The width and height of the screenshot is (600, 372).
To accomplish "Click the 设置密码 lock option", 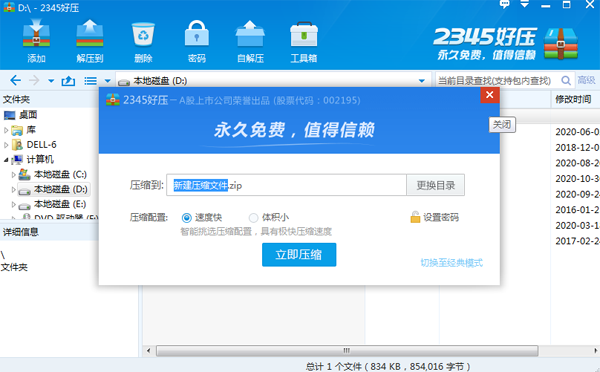I will point(434,217).
